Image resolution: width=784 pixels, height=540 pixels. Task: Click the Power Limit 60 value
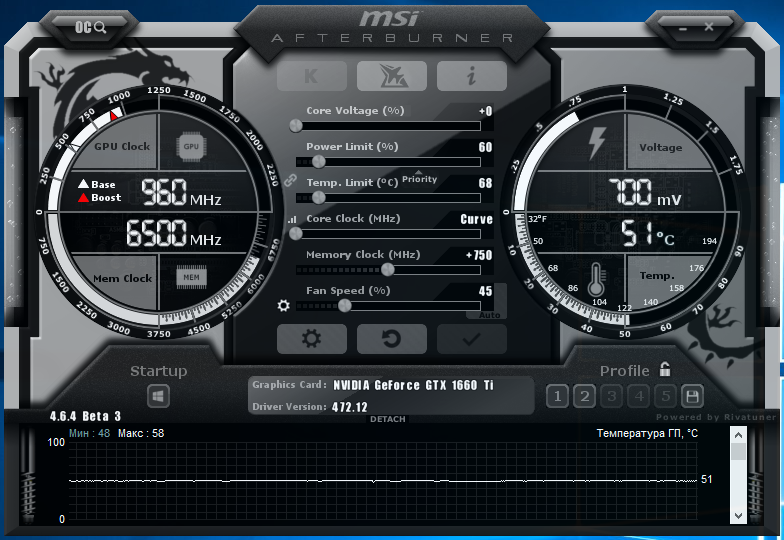click(x=486, y=147)
